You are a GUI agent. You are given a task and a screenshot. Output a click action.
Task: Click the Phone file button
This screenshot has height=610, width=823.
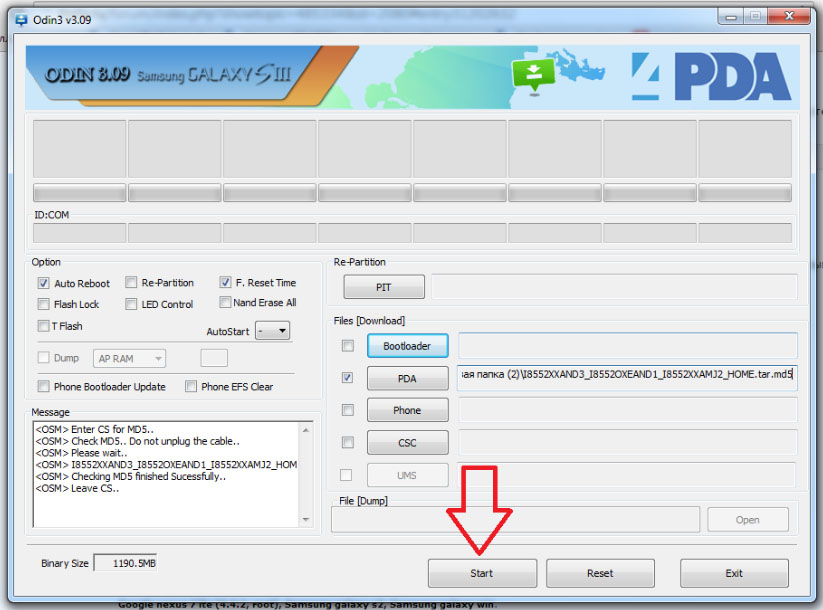(x=407, y=411)
